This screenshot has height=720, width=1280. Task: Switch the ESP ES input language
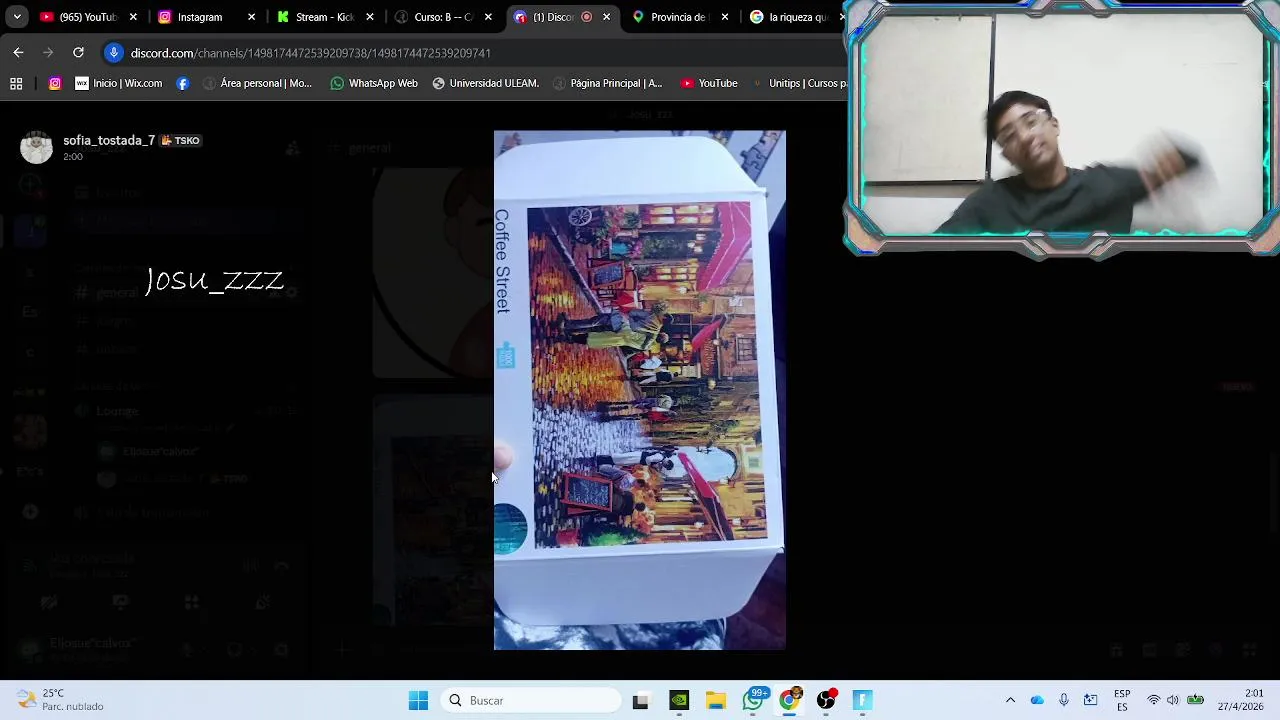(x=1122, y=700)
